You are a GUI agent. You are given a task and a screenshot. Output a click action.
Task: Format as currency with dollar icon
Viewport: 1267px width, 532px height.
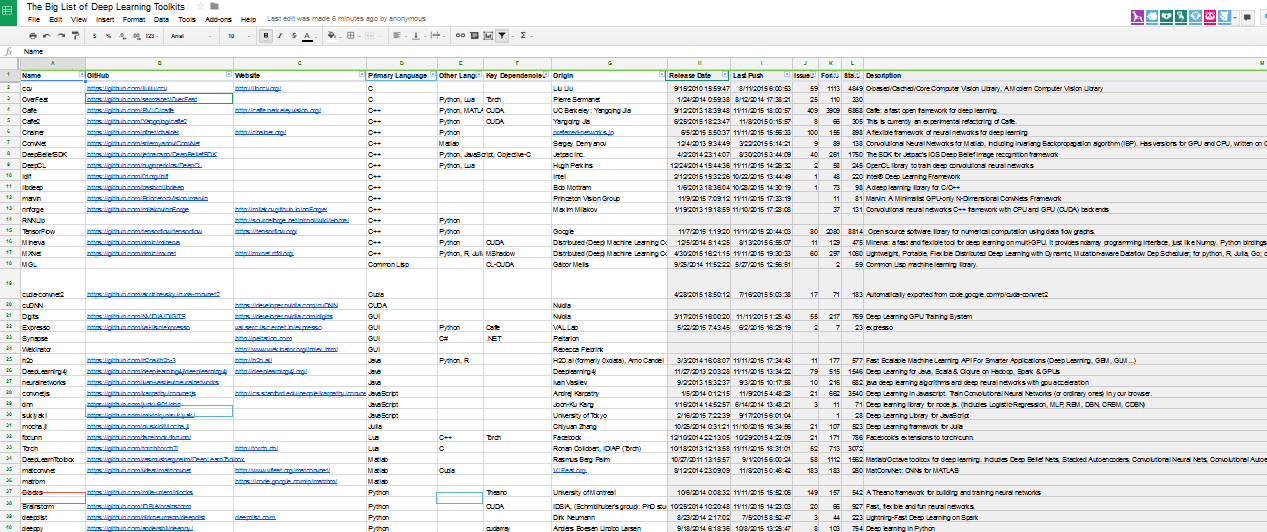pyautogui.click(x=94, y=36)
